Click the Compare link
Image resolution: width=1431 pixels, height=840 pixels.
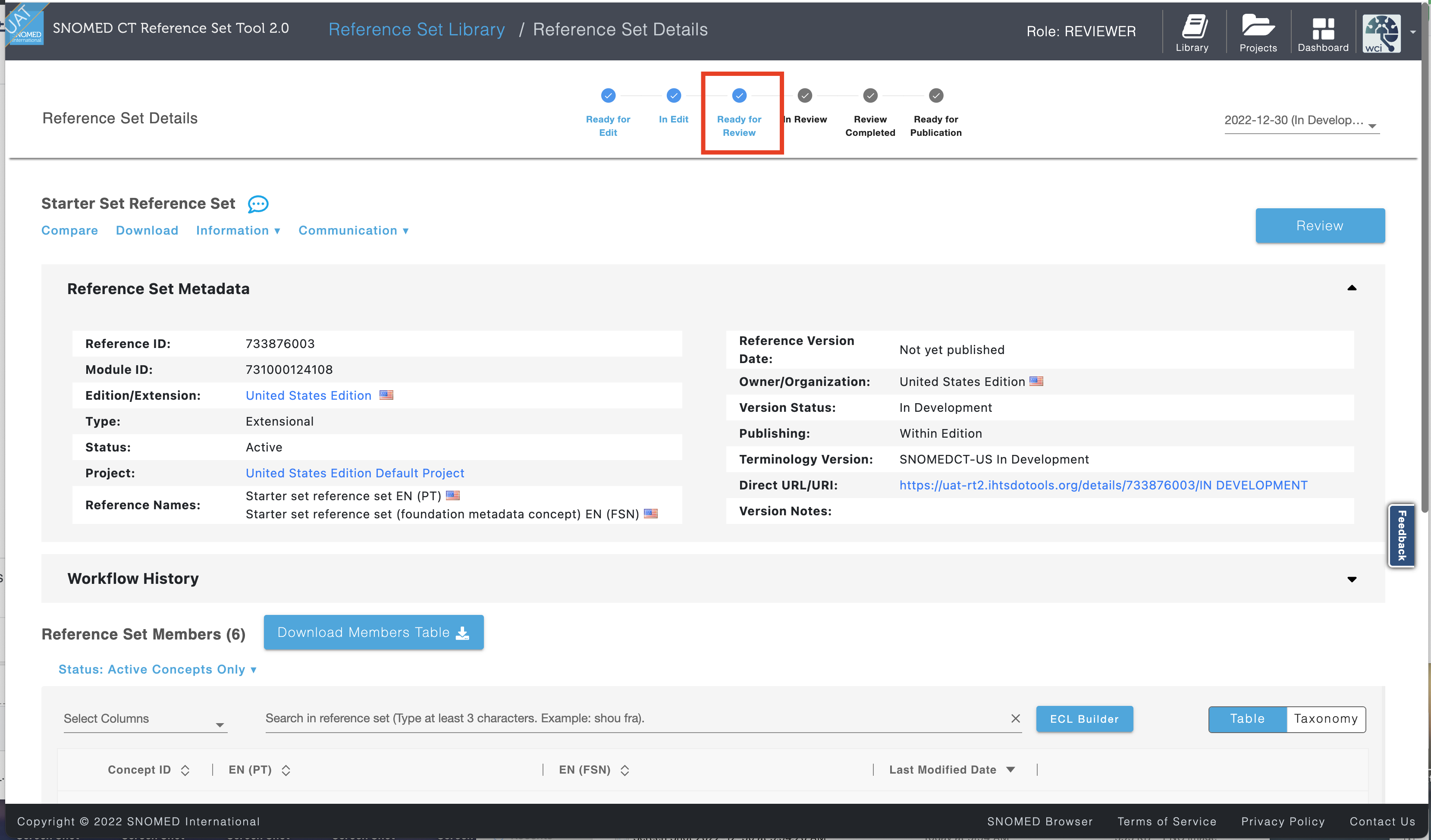[69, 231]
